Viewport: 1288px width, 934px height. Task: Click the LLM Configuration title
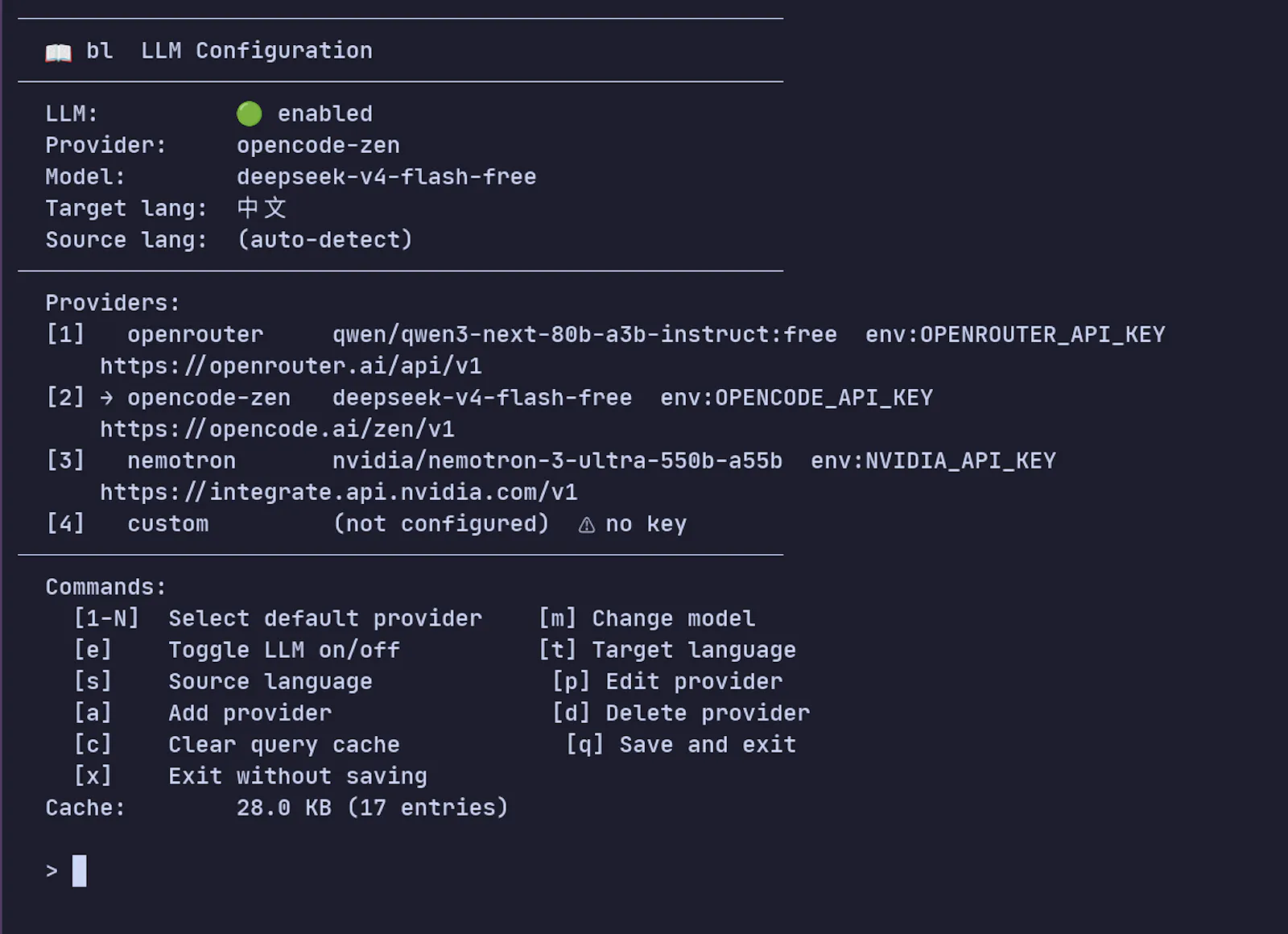257,51
